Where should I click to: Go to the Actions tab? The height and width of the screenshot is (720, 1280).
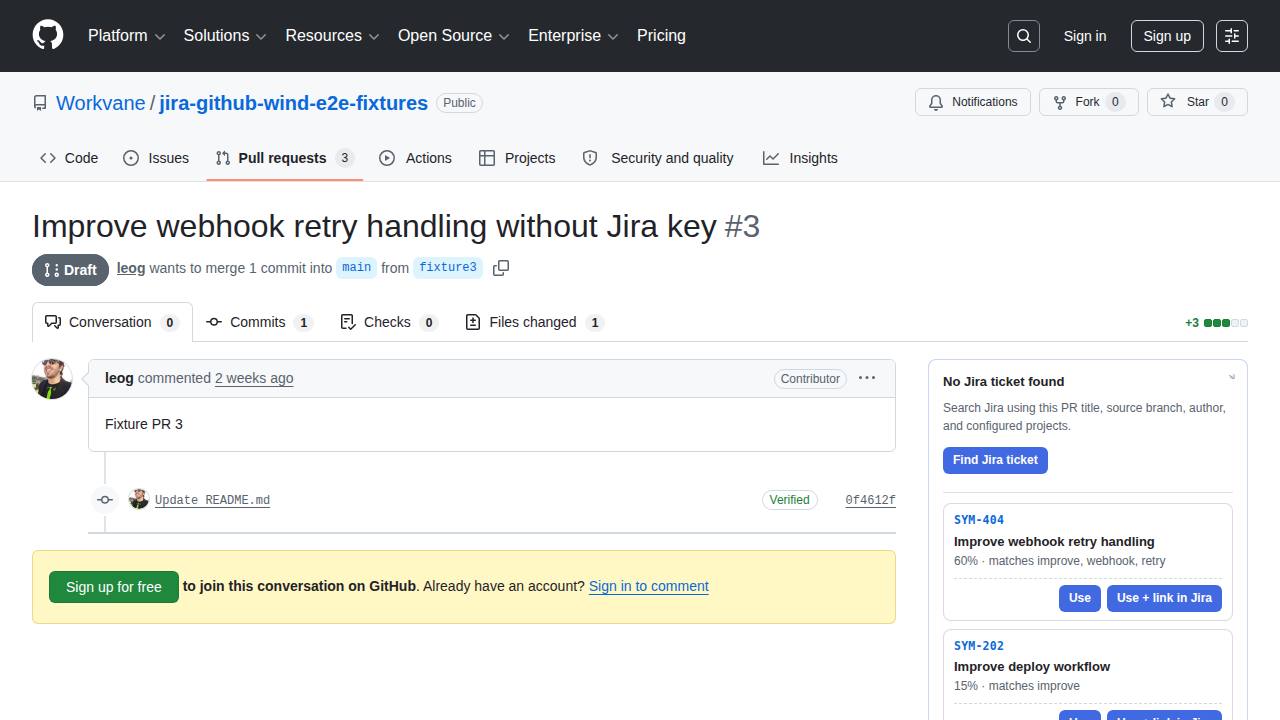(416, 158)
